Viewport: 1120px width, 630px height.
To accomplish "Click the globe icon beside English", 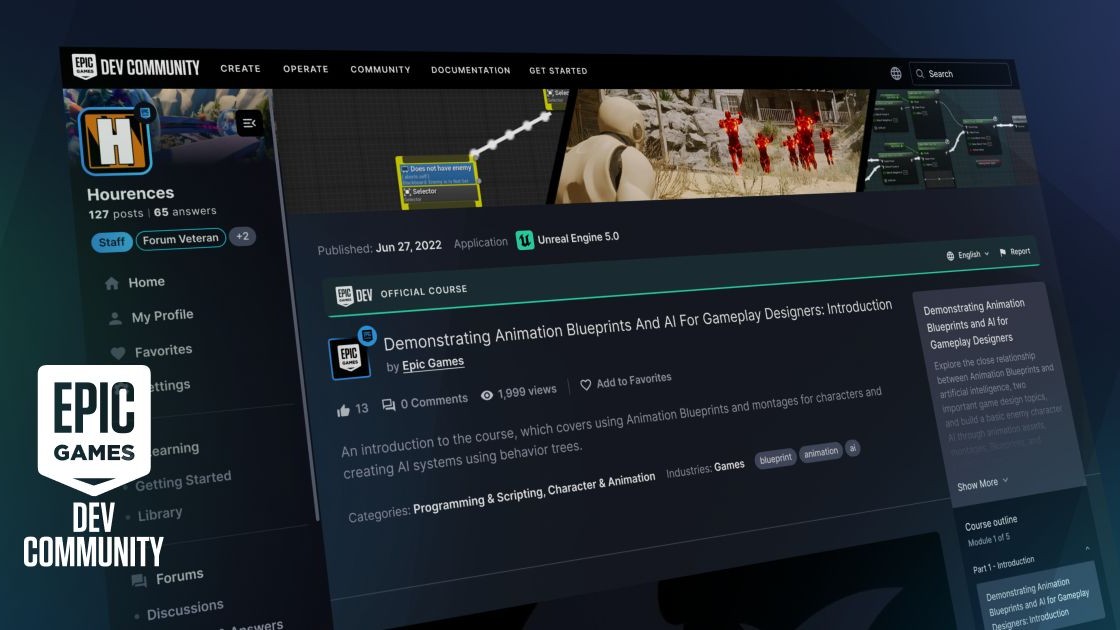I will point(950,256).
